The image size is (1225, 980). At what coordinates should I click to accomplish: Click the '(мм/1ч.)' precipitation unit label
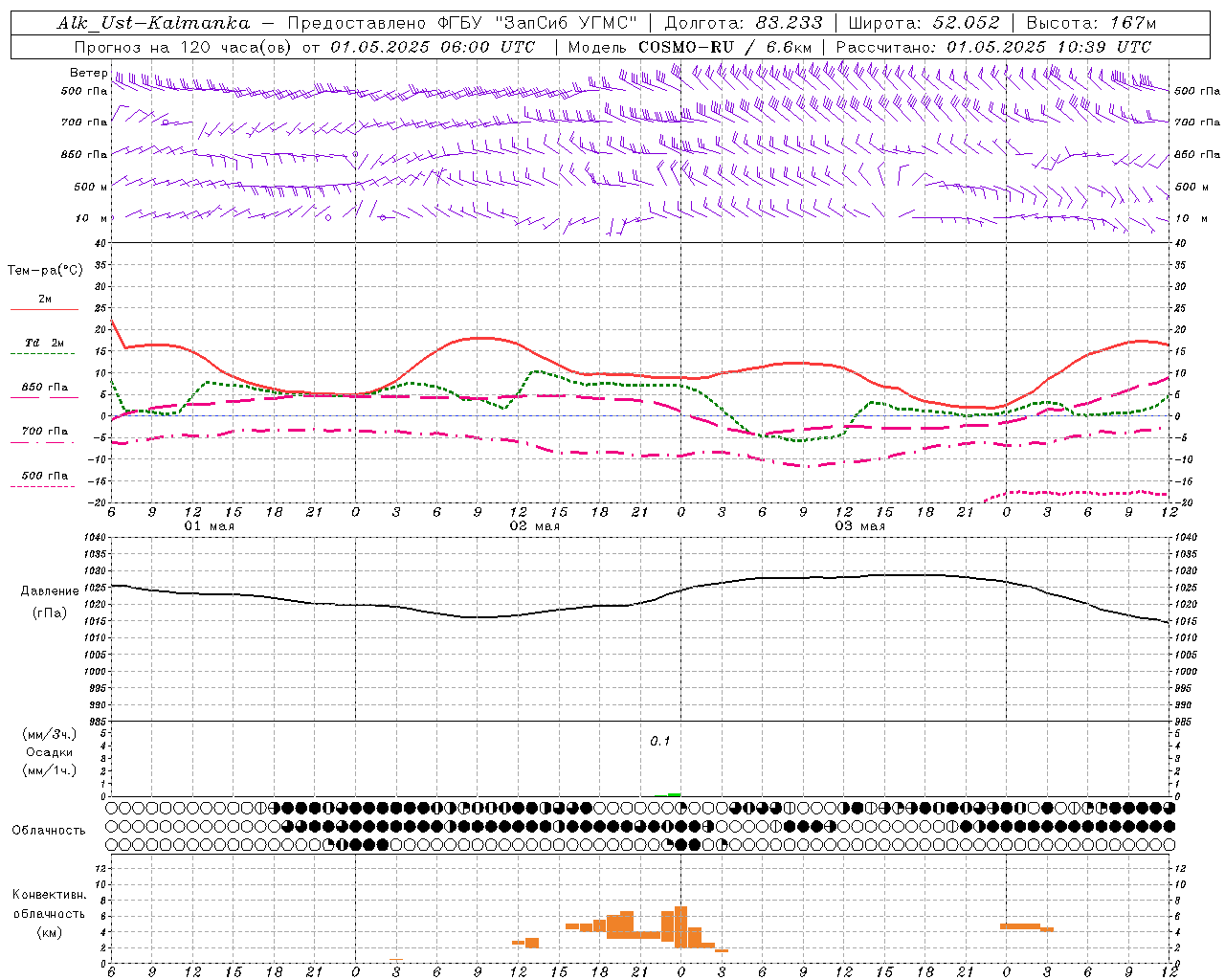[49, 770]
